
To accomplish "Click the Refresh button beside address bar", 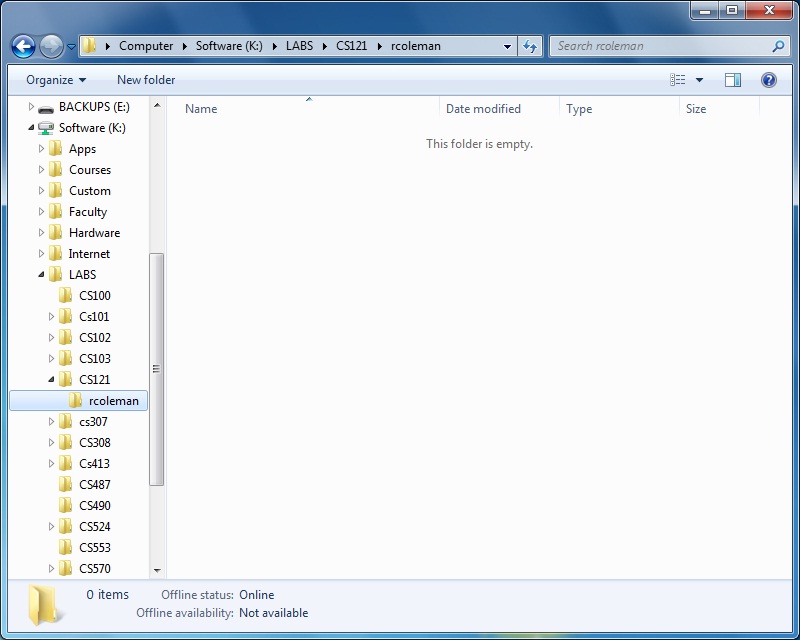I will [x=530, y=46].
